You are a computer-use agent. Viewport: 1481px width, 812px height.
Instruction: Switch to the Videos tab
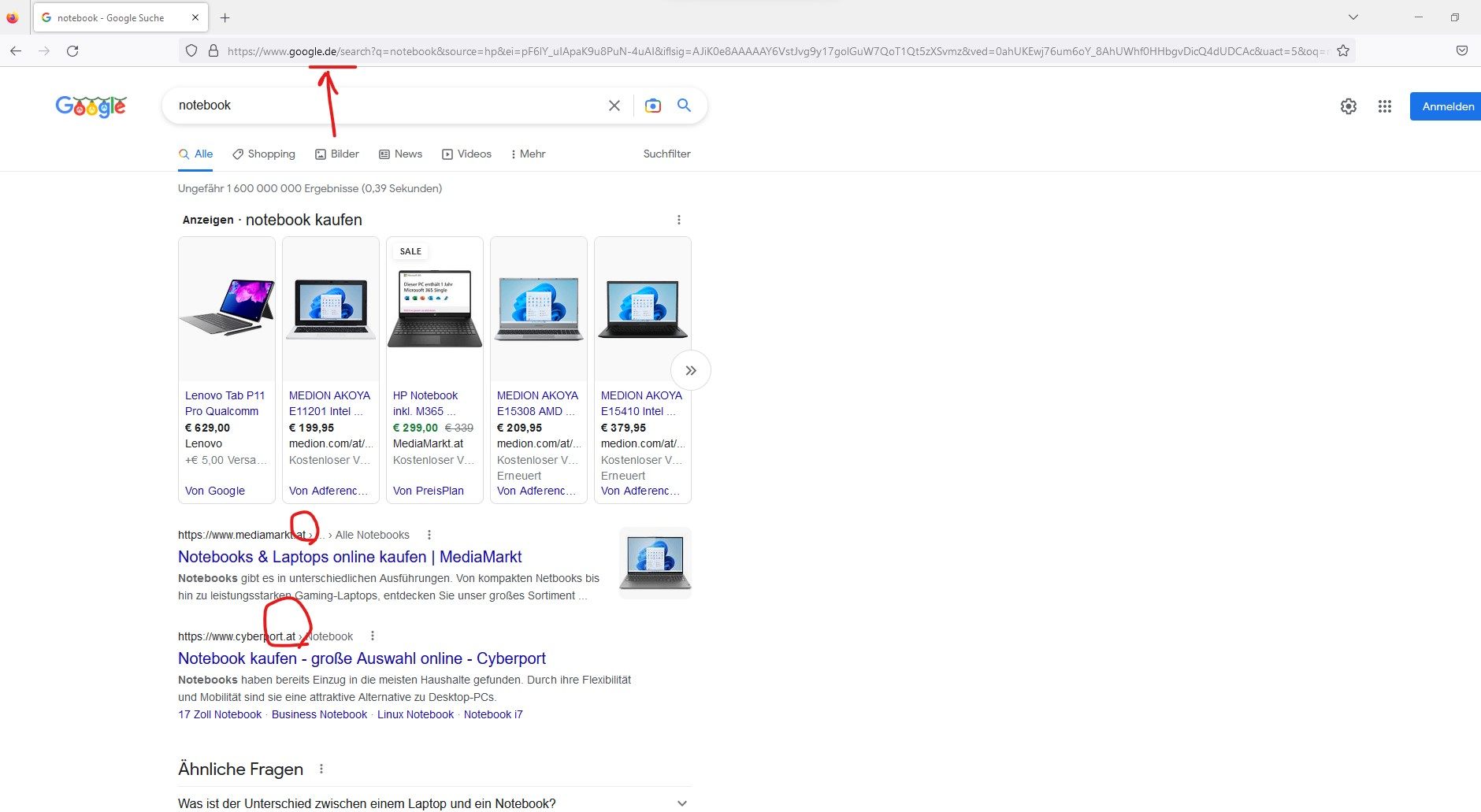pyautogui.click(x=466, y=154)
